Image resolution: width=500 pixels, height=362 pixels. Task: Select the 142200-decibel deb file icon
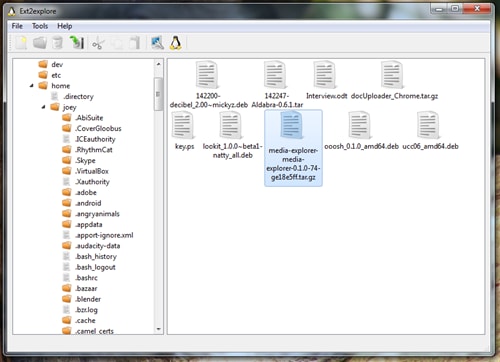[x=208, y=75]
